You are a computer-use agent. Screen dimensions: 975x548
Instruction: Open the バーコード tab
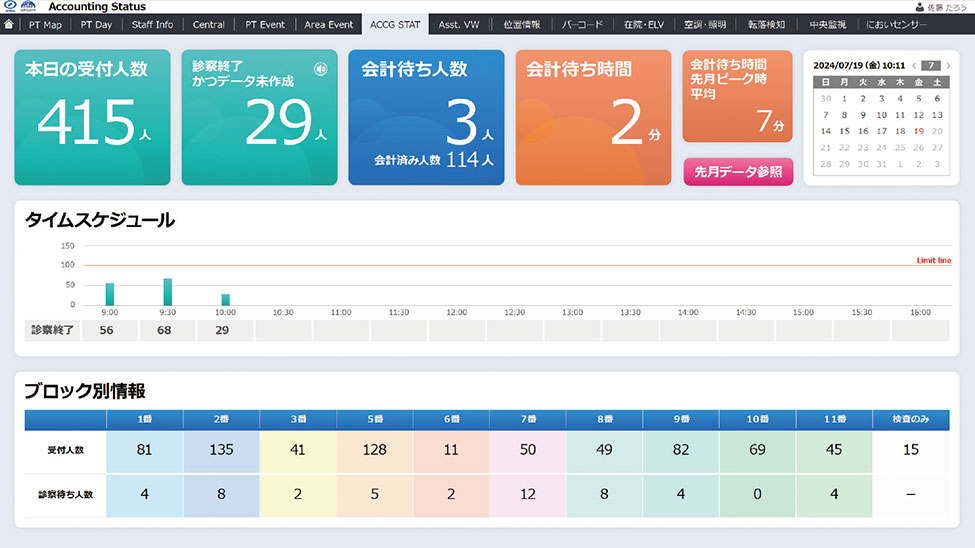pyautogui.click(x=582, y=24)
